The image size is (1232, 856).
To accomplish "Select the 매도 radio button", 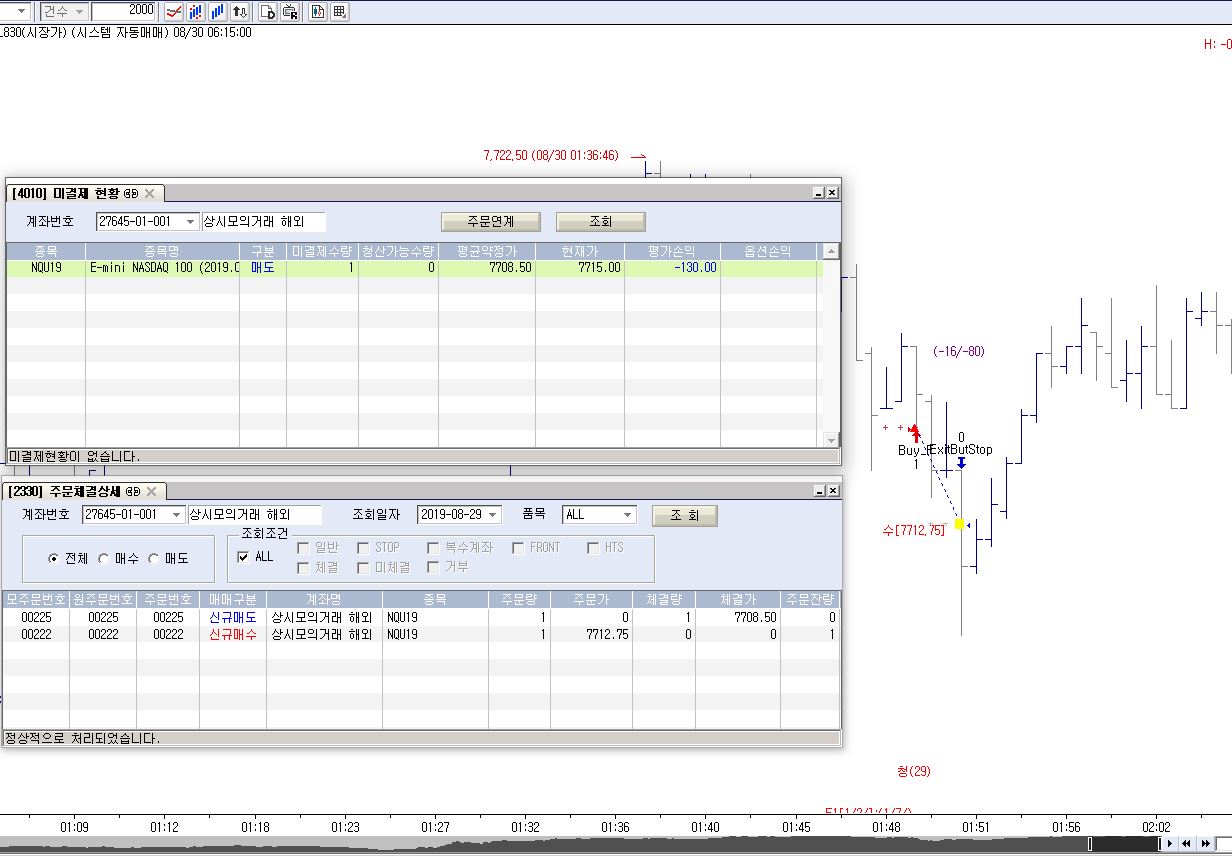I will coord(153,559).
